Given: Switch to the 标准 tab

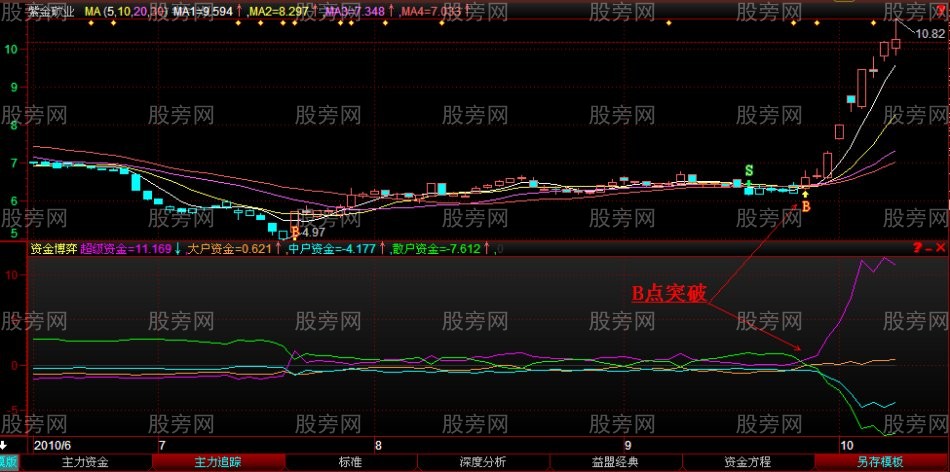Looking at the screenshot, I should click(350, 462).
